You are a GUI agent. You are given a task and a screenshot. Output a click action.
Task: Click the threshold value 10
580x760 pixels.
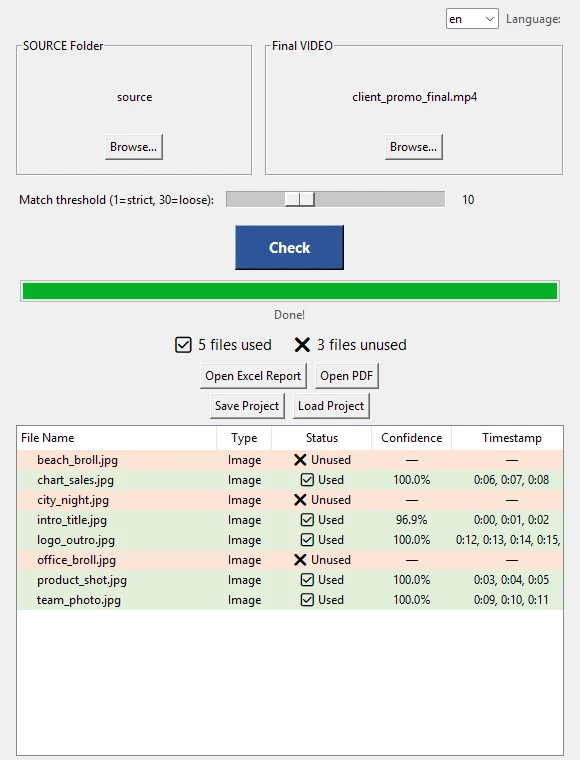tap(468, 200)
